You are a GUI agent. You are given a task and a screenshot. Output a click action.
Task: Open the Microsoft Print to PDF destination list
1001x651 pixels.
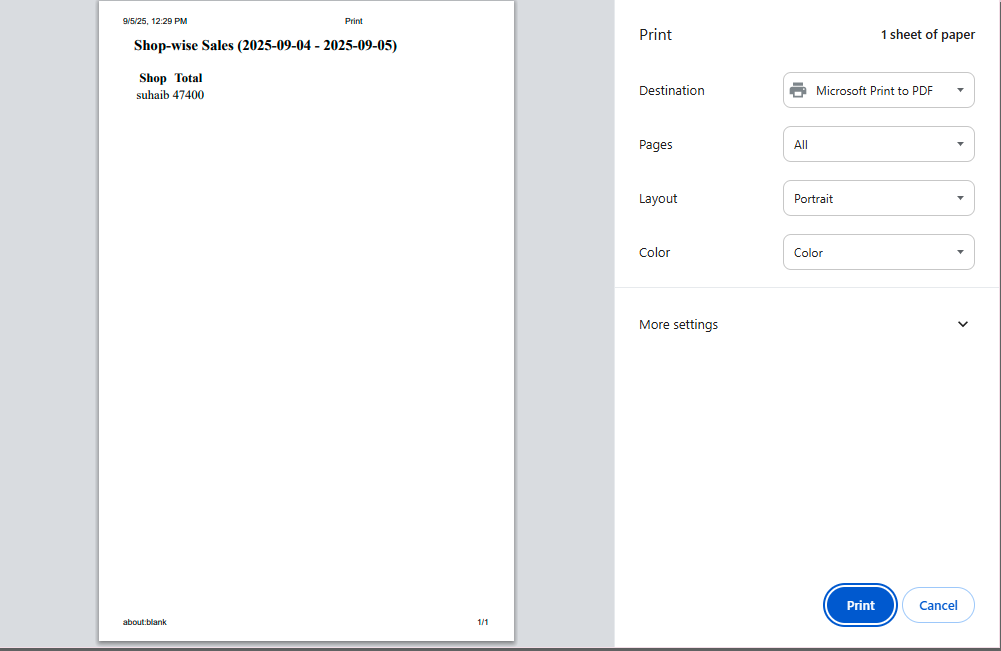(873, 90)
